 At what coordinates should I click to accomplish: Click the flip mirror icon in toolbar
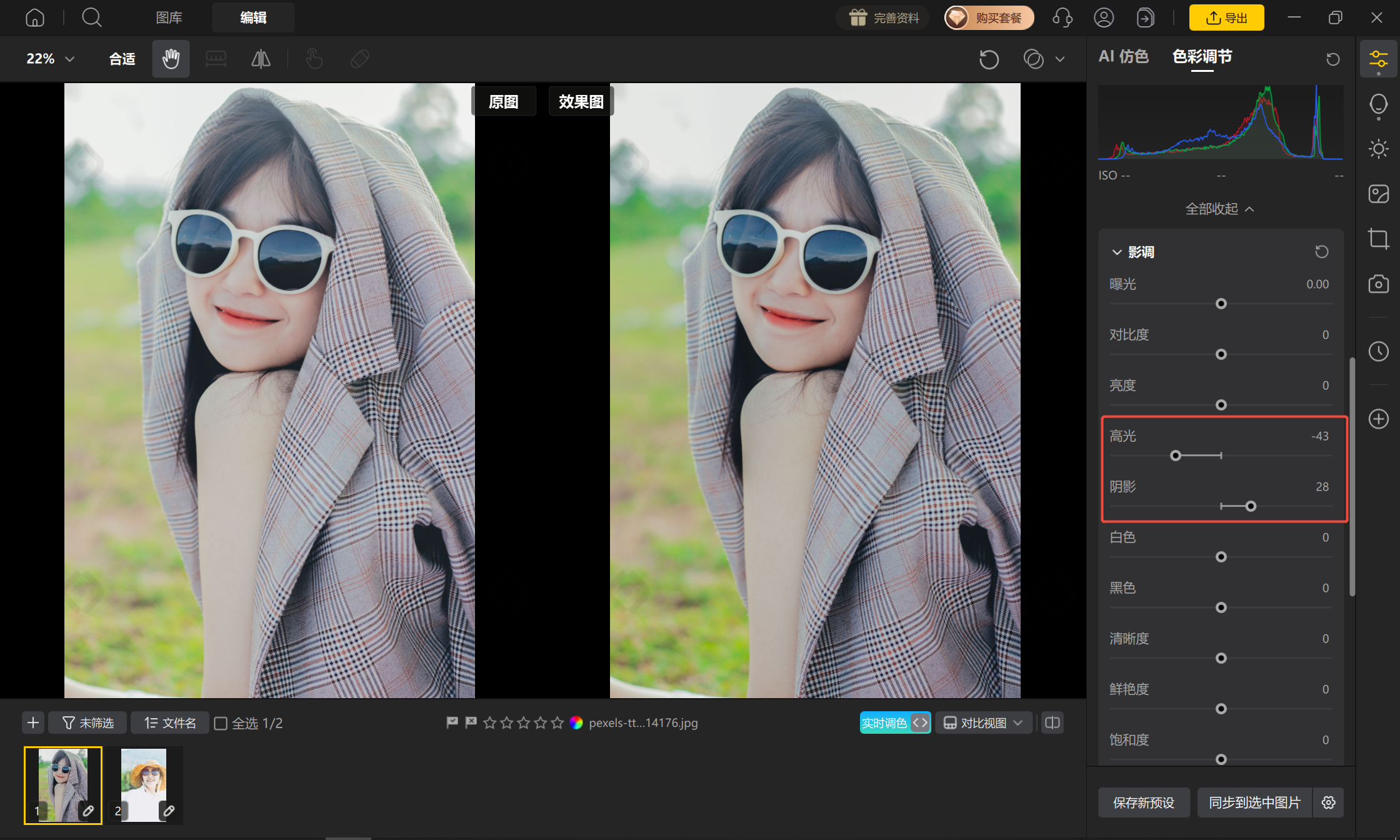(x=261, y=59)
